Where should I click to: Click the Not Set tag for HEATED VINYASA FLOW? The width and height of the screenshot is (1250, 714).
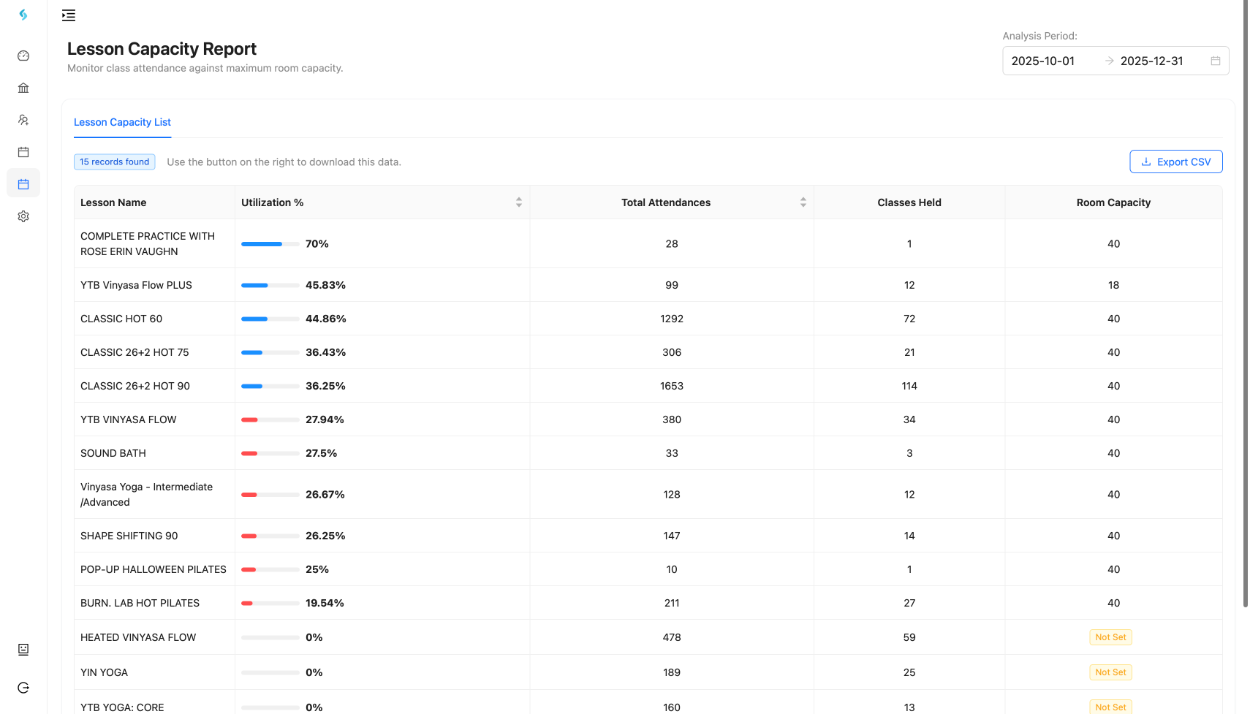coord(1110,637)
